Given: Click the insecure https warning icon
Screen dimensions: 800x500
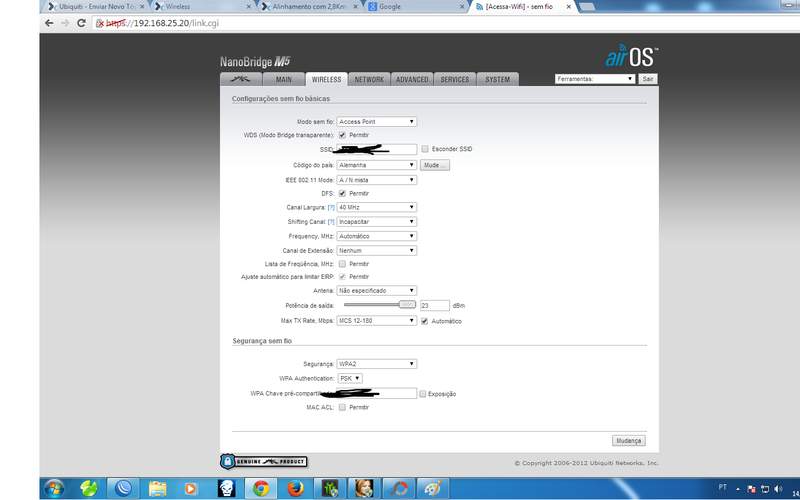Looking at the screenshot, I should [100, 23].
